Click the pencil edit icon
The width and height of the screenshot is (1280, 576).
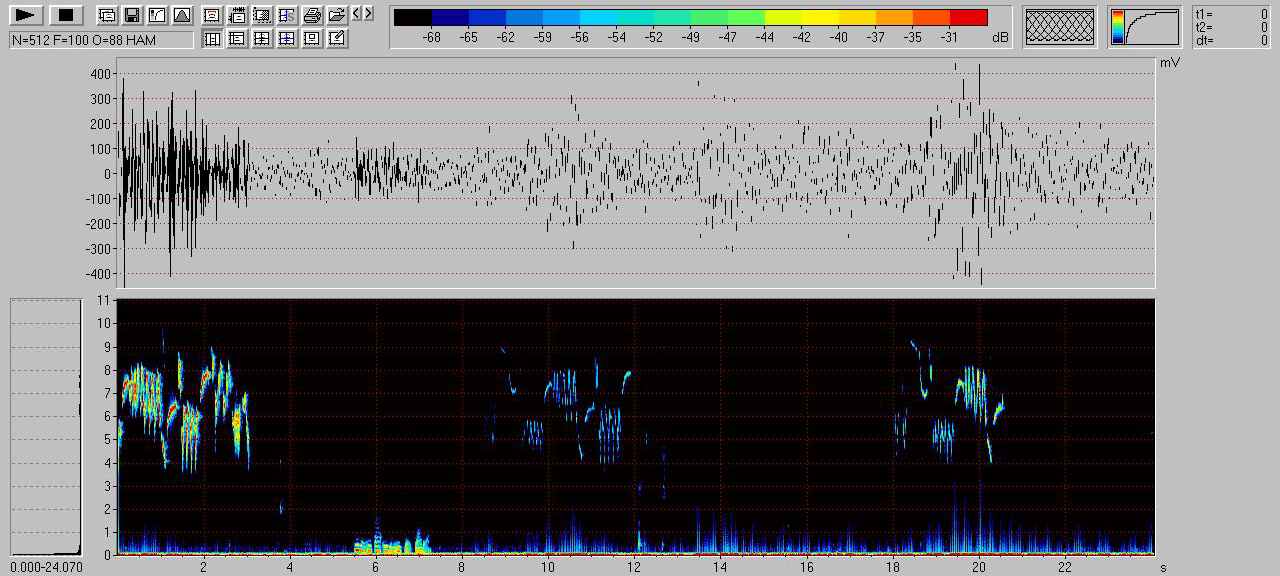(337, 39)
